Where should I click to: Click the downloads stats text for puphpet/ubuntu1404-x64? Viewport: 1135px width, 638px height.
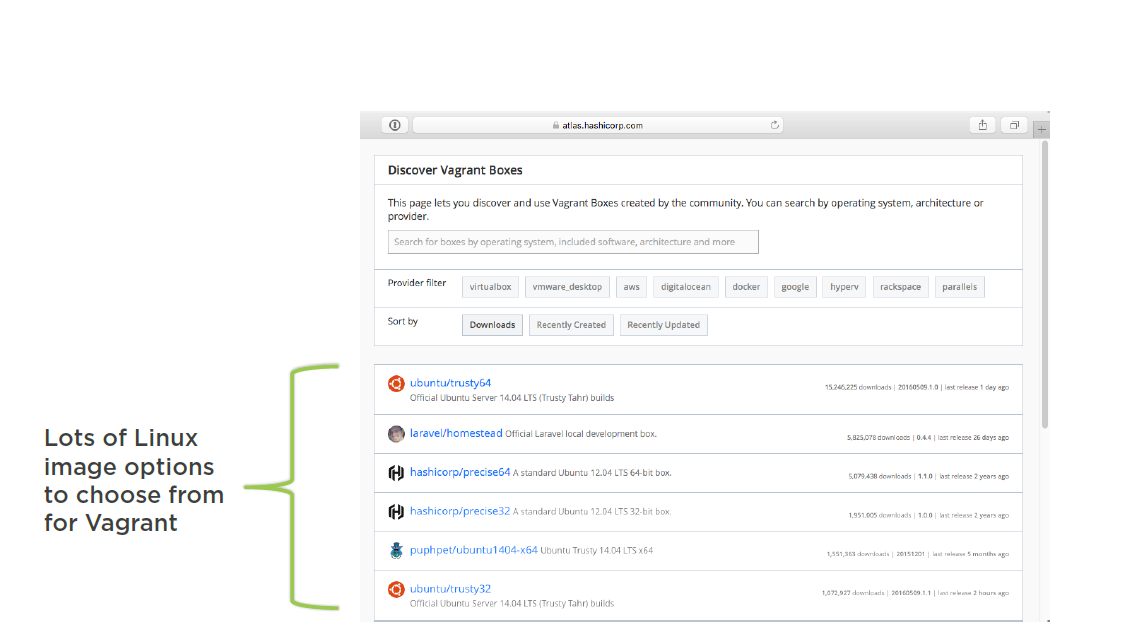(x=918, y=554)
